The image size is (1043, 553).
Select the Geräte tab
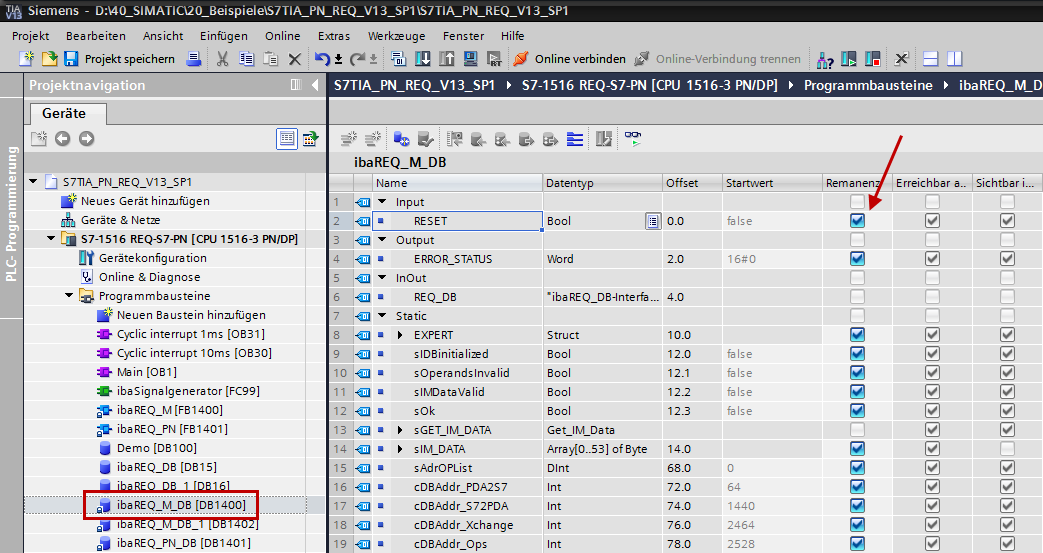pyautogui.click(x=63, y=114)
